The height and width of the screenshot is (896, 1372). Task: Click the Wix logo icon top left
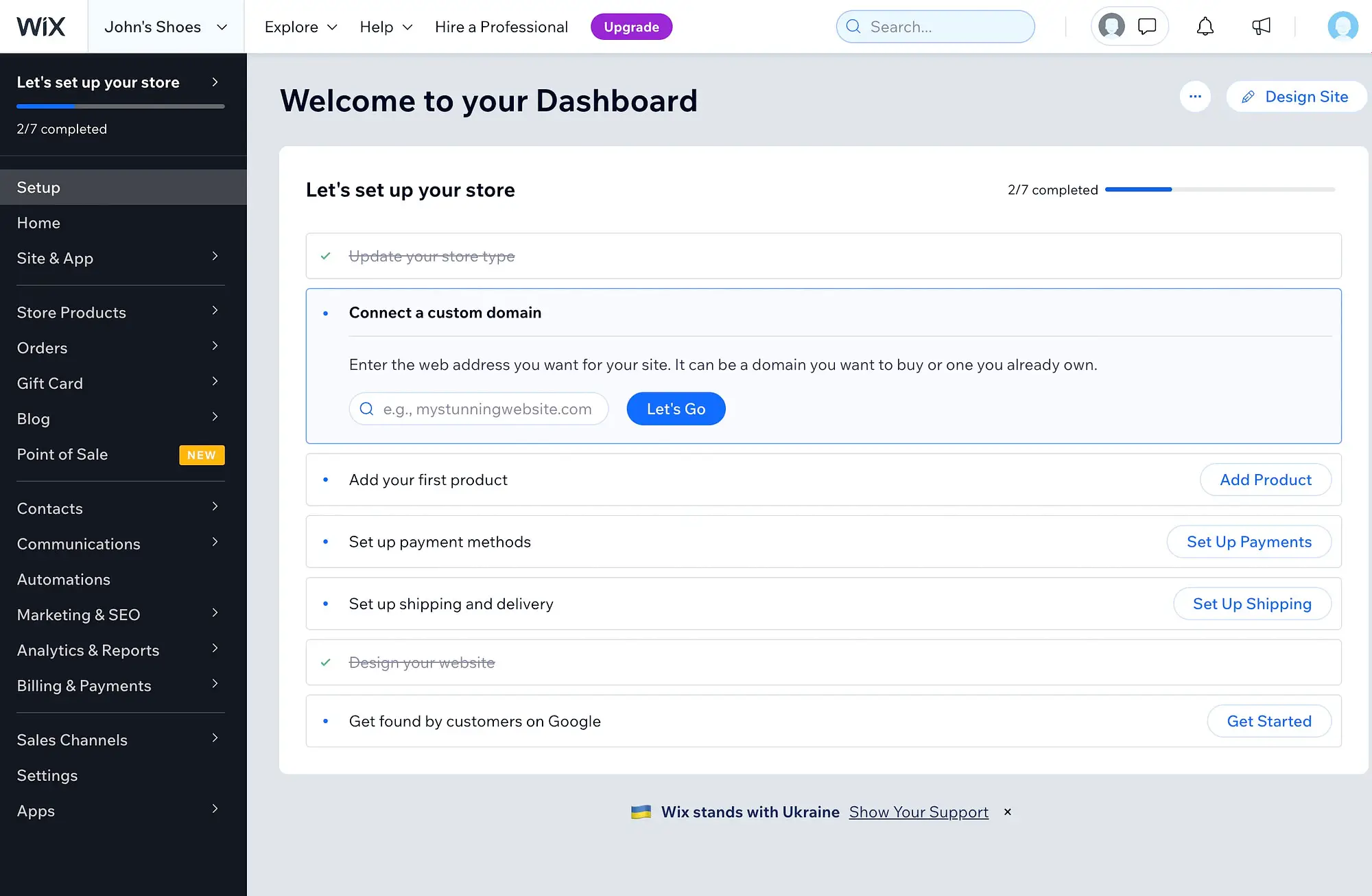coord(40,26)
